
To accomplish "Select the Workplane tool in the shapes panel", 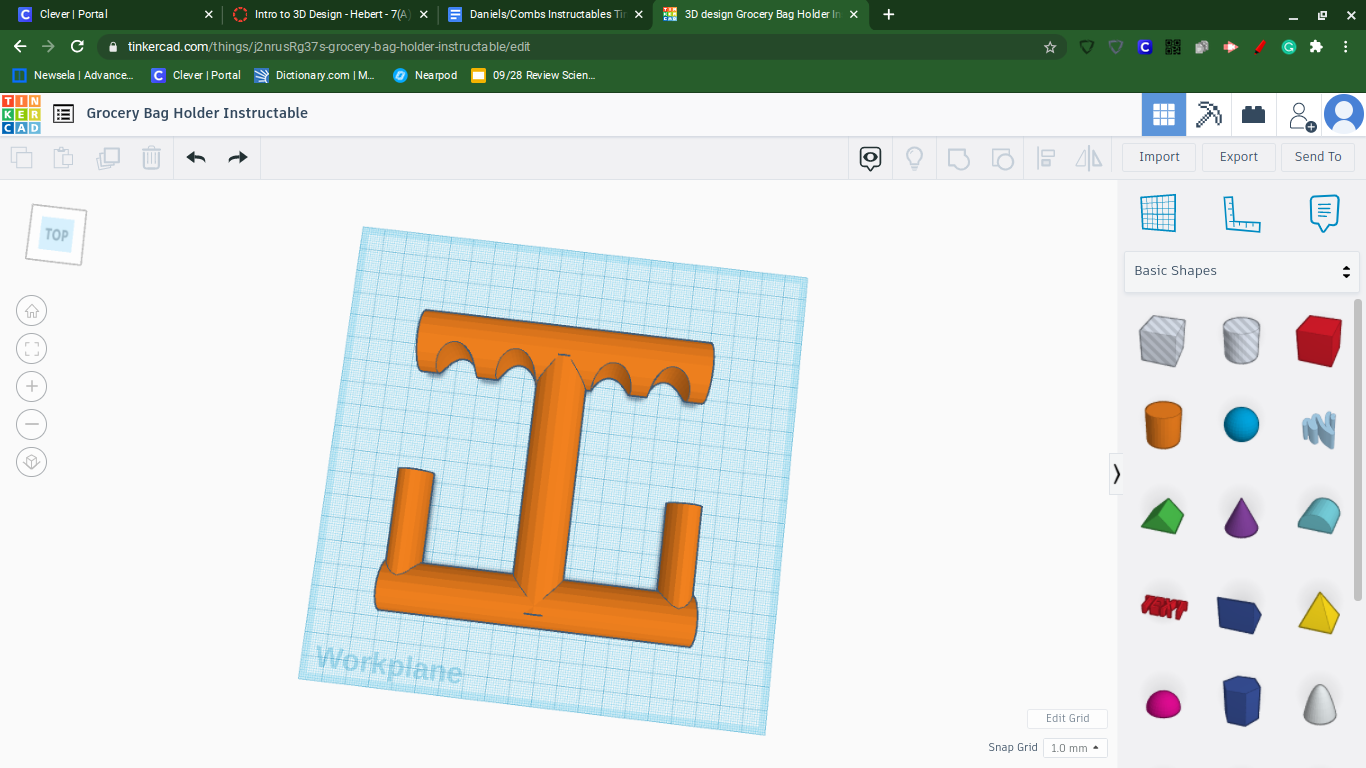I will pyautogui.click(x=1158, y=213).
